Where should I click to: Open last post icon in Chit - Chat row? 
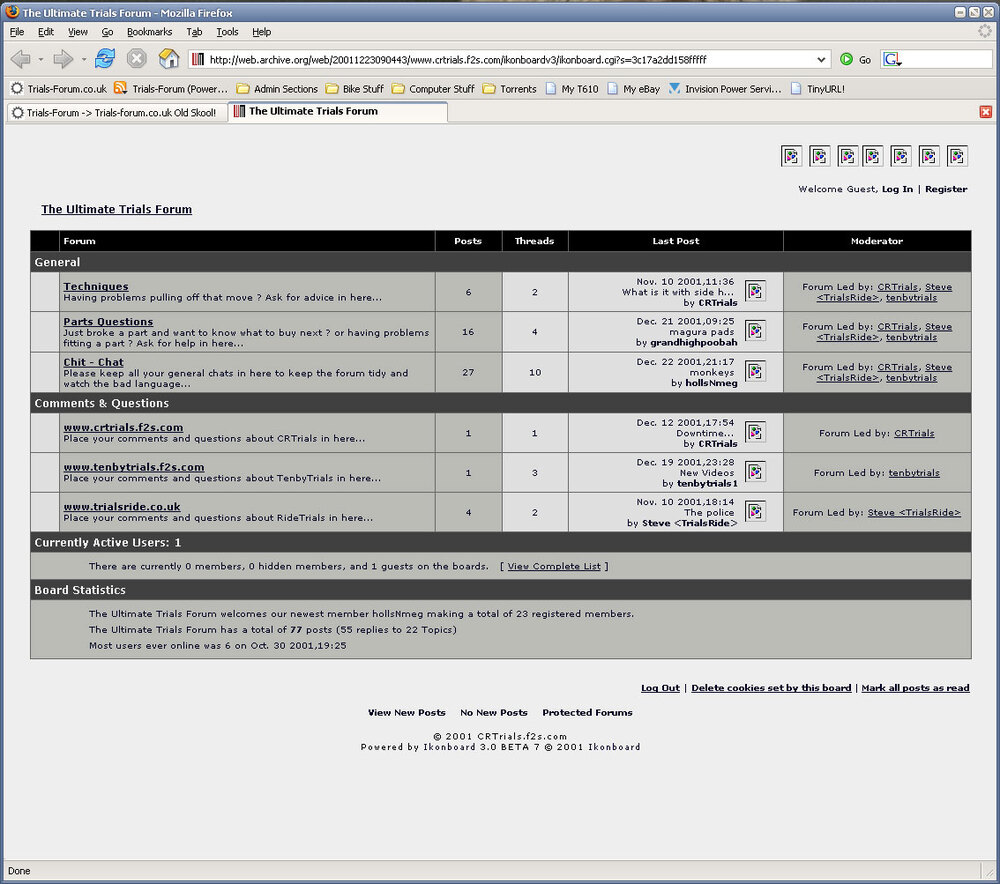click(755, 371)
